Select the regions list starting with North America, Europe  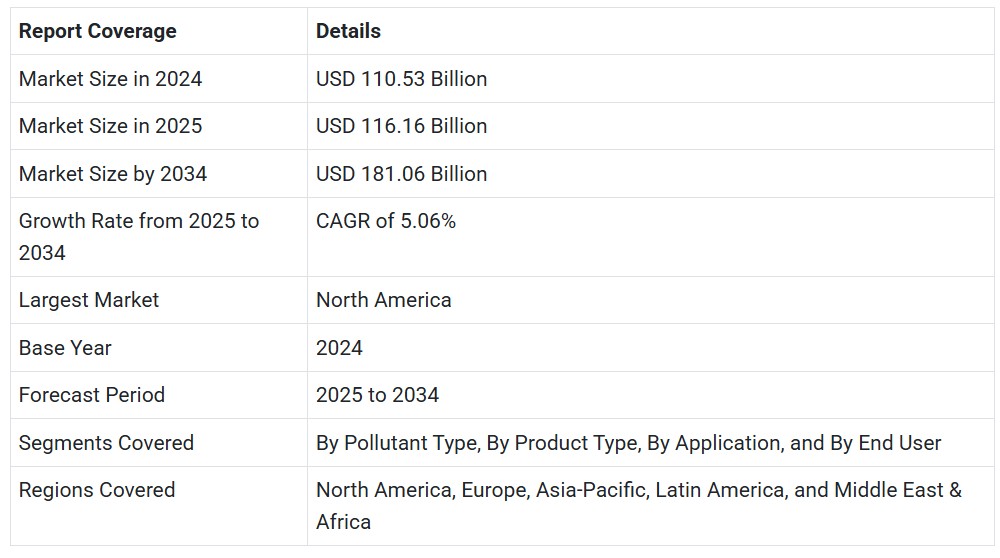(x=639, y=506)
